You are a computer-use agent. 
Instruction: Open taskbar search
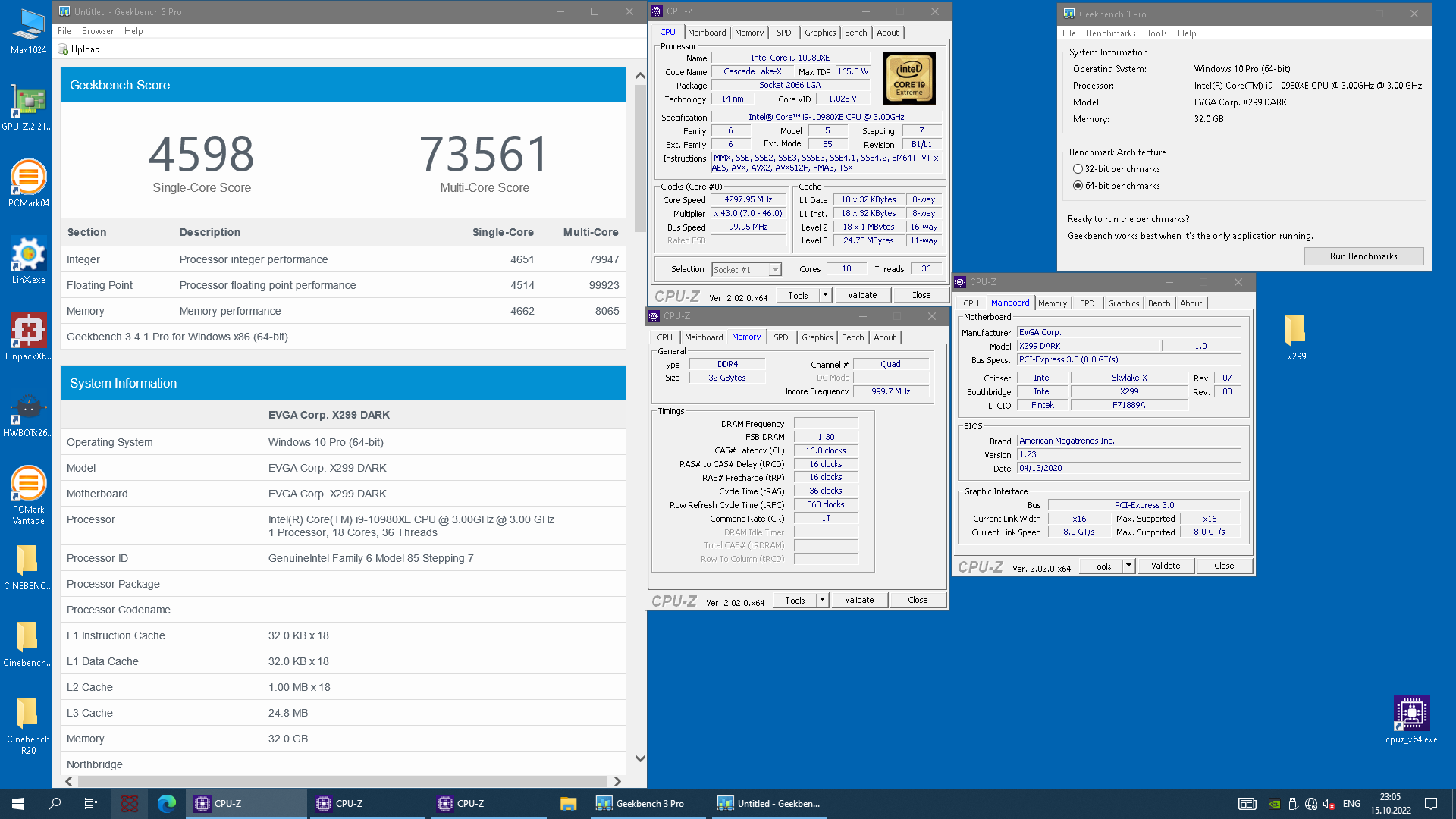click(55, 804)
